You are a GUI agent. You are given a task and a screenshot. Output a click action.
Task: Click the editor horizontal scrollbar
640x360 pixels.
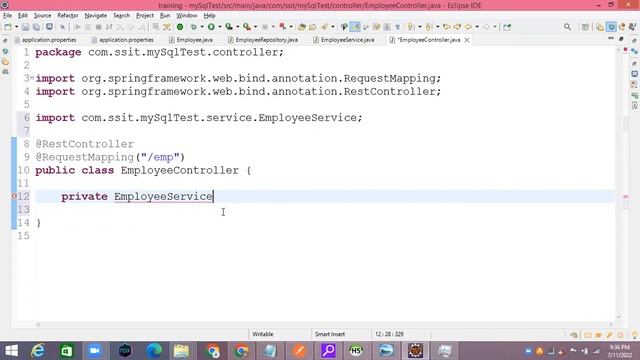coord(324,324)
